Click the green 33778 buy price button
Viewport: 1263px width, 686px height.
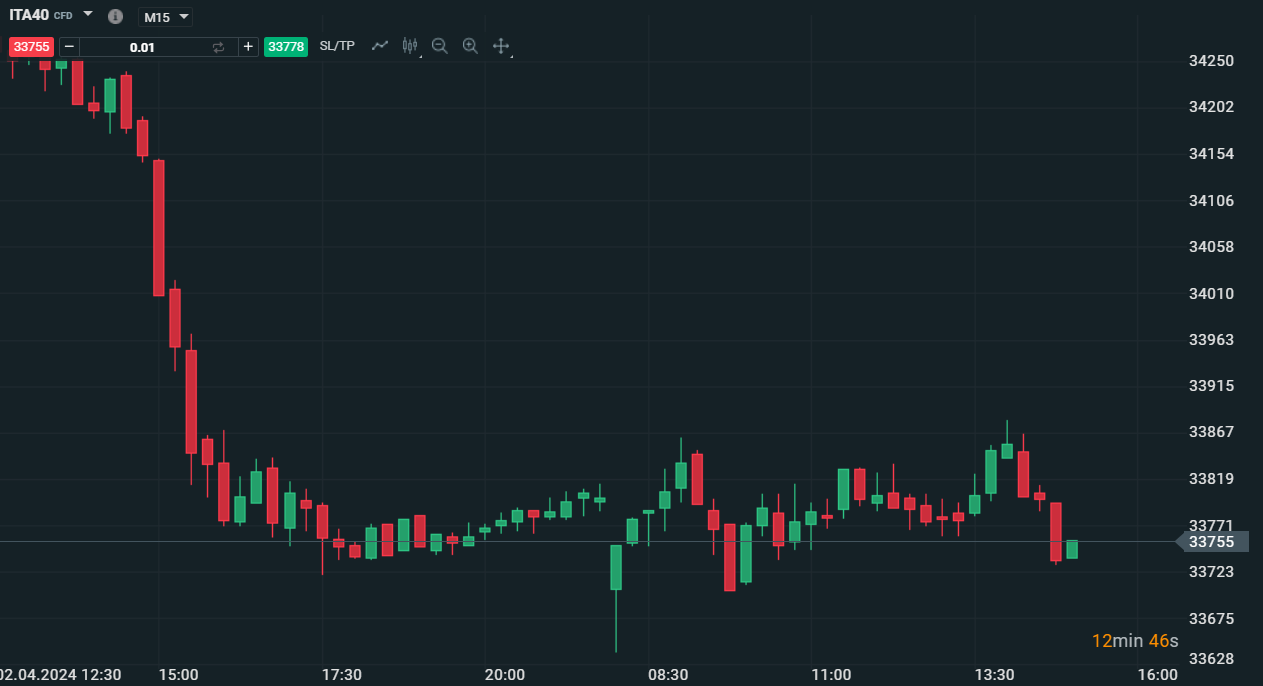(x=286, y=46)
